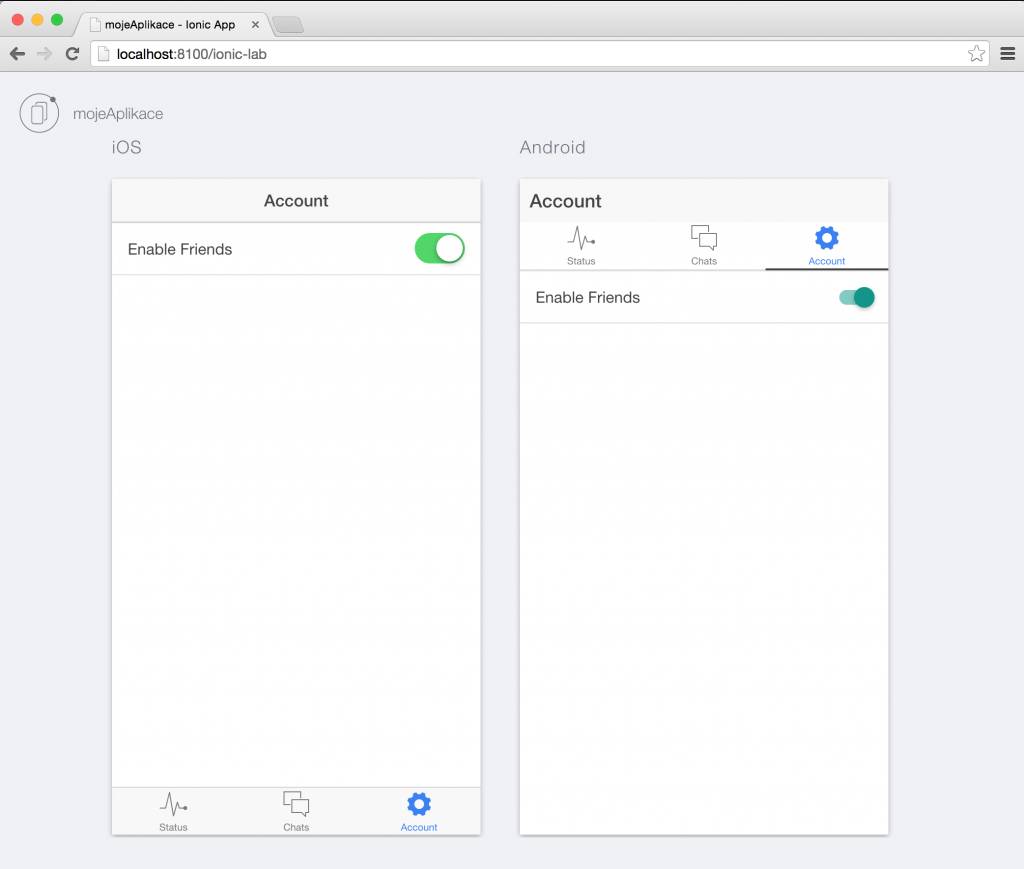Bookmark this page with the star icon

click(976, 54)
